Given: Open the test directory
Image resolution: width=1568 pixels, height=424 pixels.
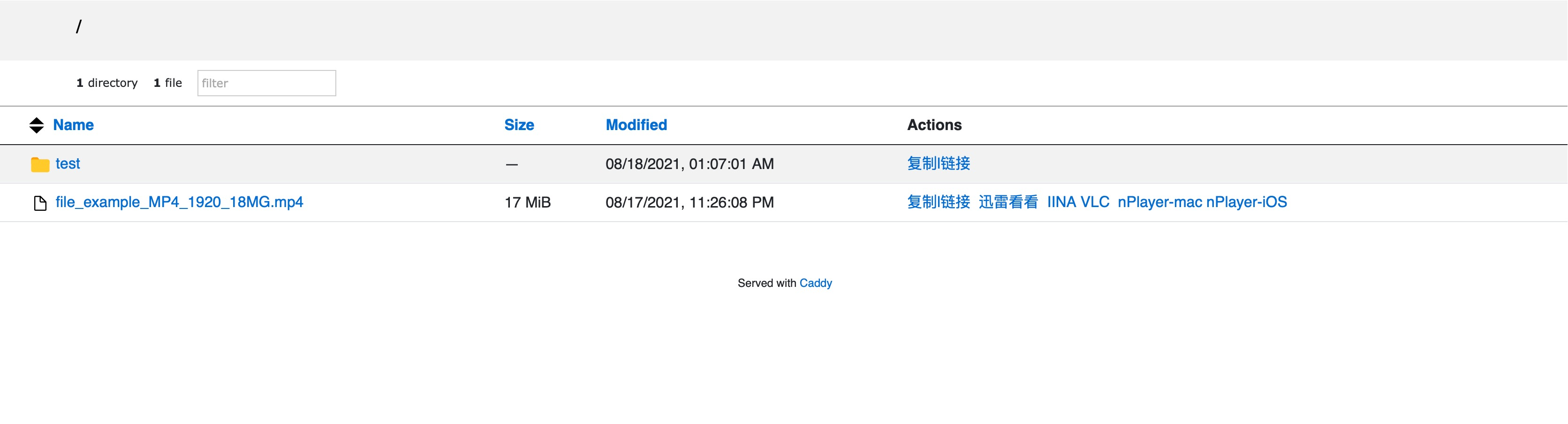Looking at the screenshot, I should pyautogui.click(x=68, y=163).
